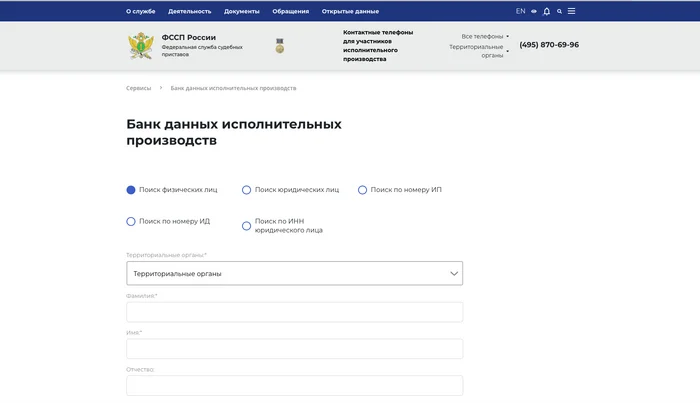Click the ФССП России title link
Screen dimensions: 700x403
(188, 37)
